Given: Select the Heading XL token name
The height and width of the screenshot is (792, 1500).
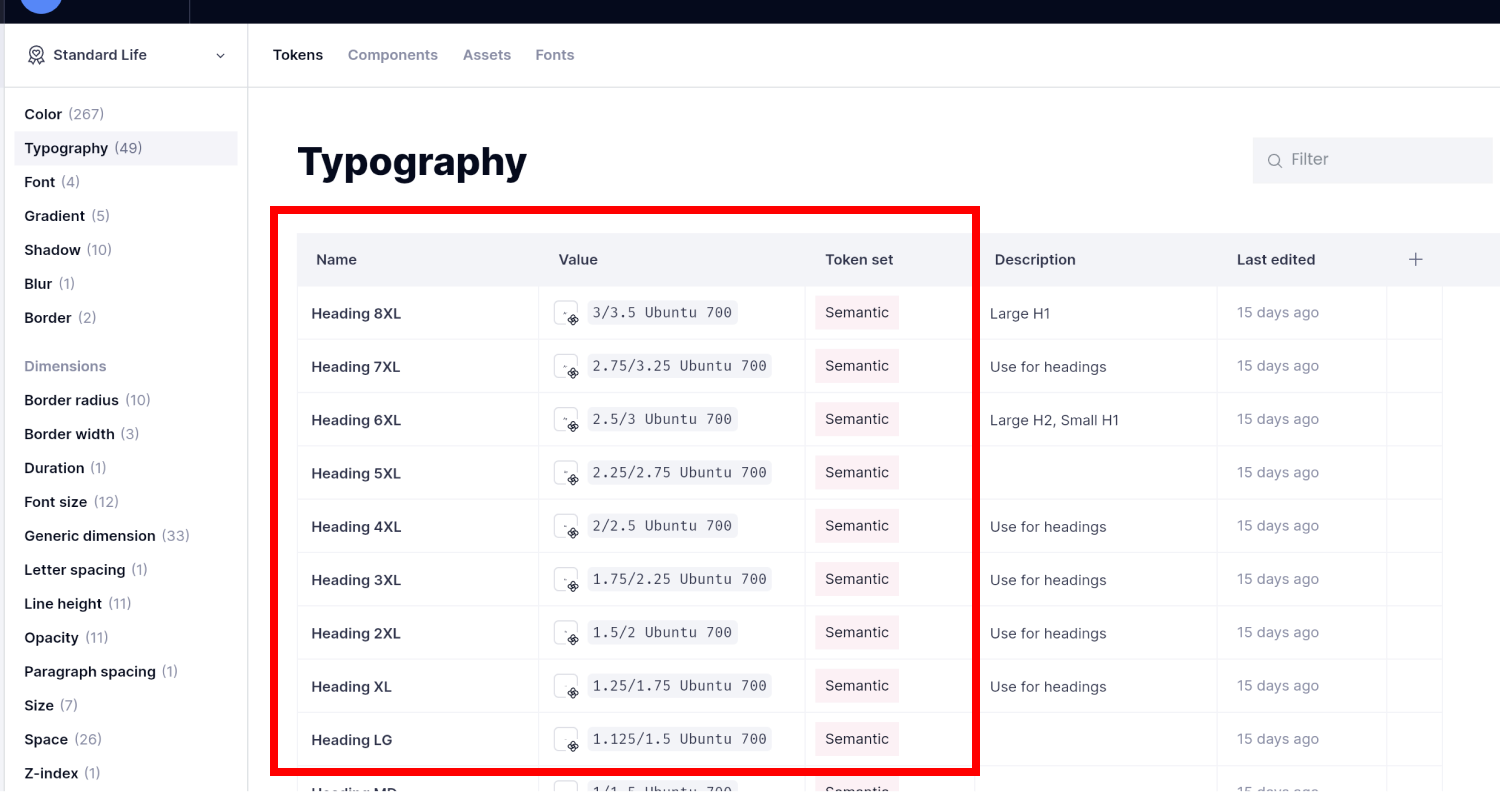Looking at the screenshot, I should [351, 687].
